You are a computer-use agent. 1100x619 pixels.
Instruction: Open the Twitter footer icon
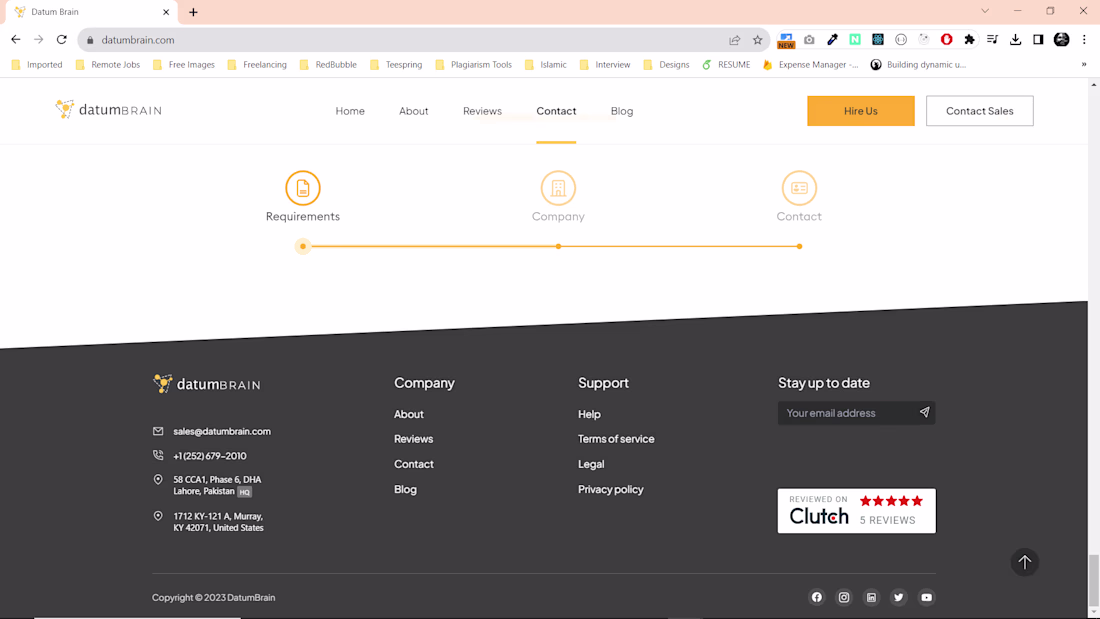pyautogui.click(x=899, y=597)
